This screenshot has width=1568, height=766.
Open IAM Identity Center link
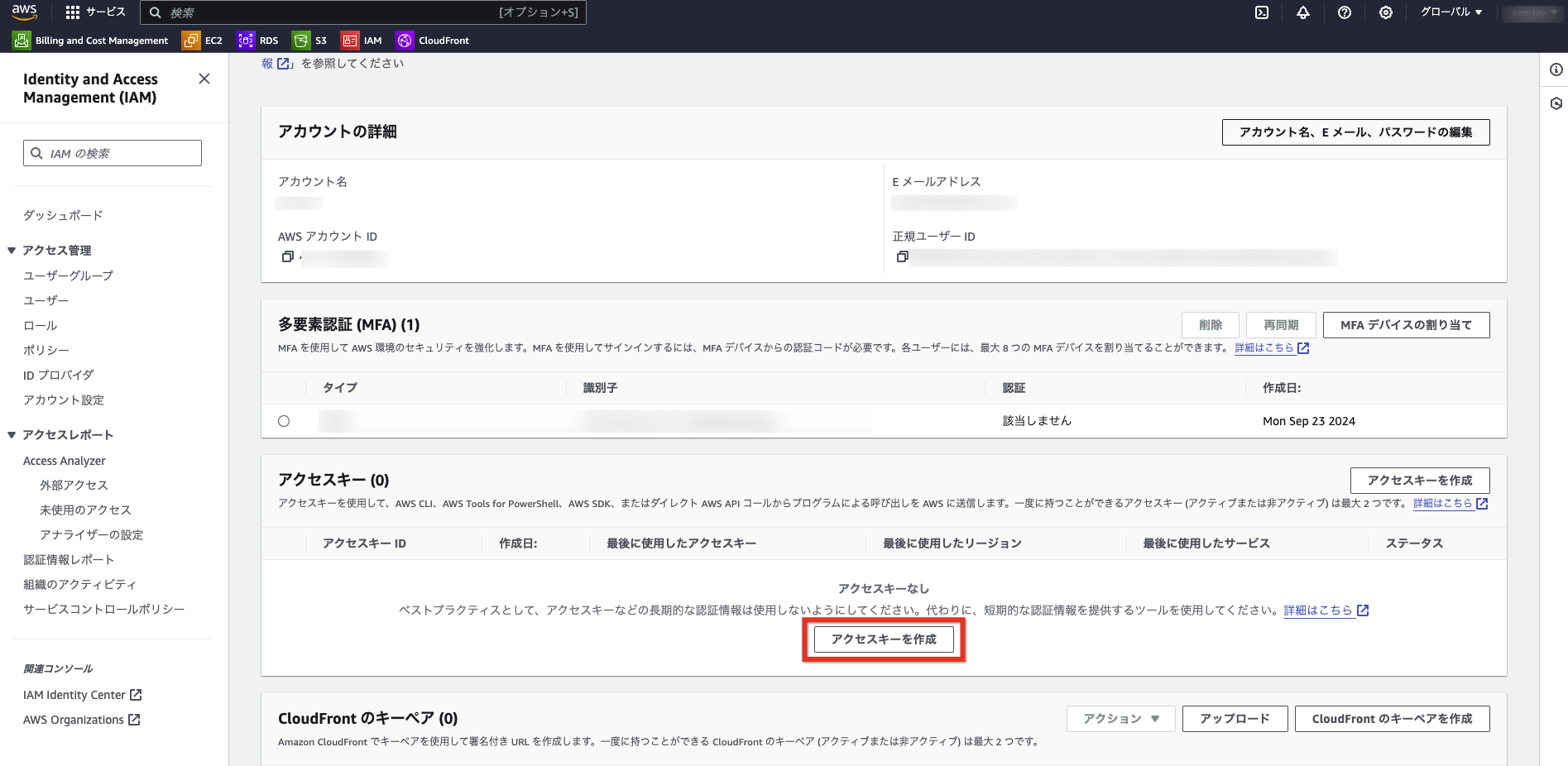(x=83, y=695)
